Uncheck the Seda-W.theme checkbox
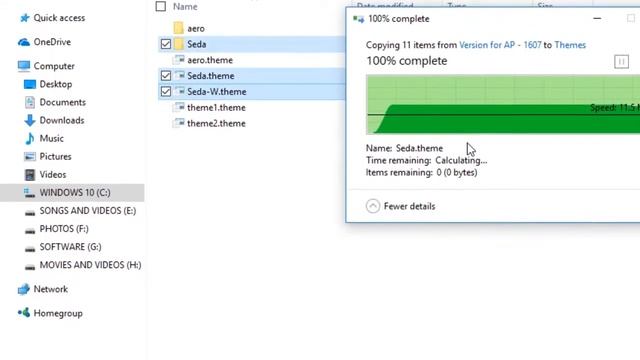The image size is (640, 360). click(166, 92)
